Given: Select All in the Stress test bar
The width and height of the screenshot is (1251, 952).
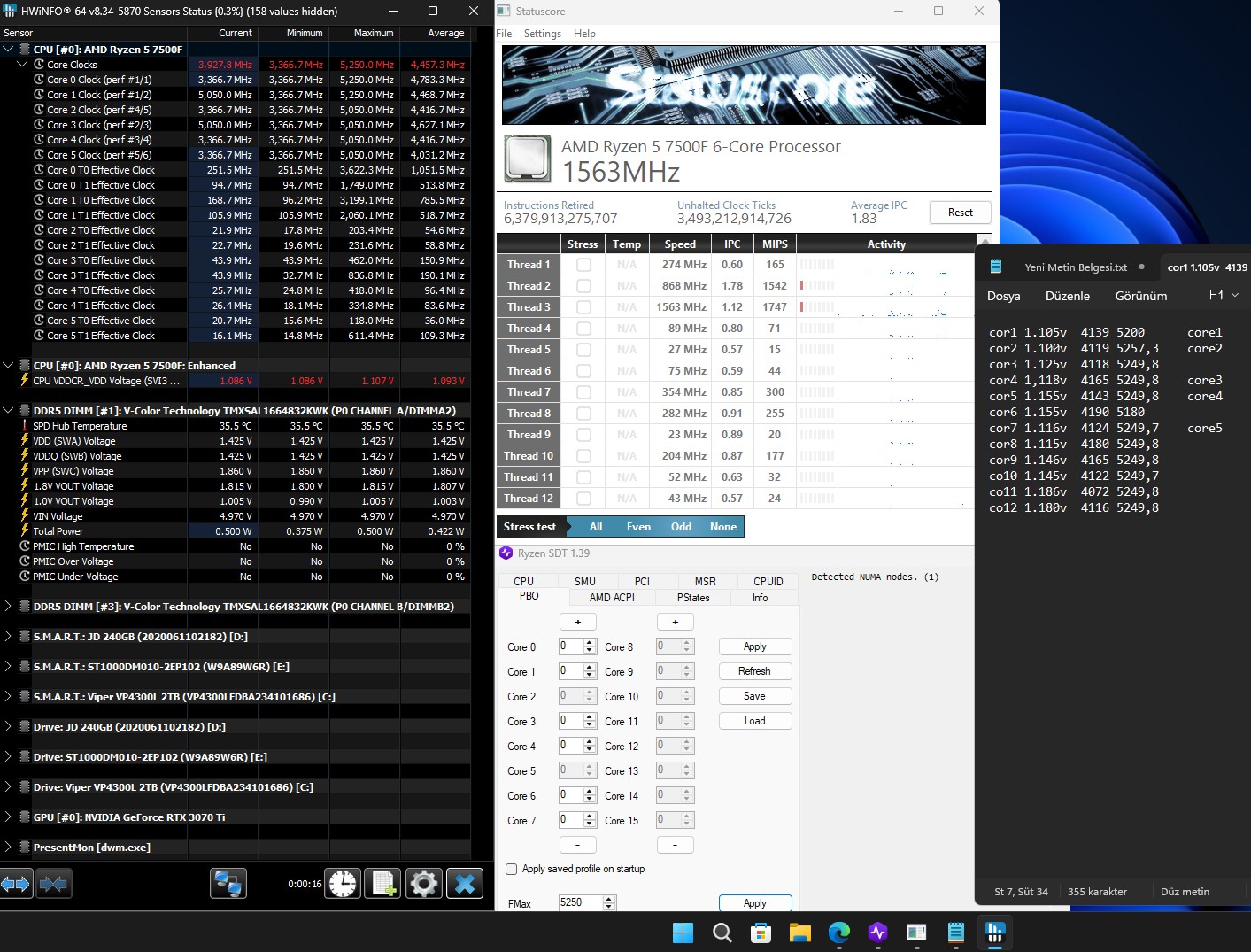Looking at the screenshot, I should point(596,527).
